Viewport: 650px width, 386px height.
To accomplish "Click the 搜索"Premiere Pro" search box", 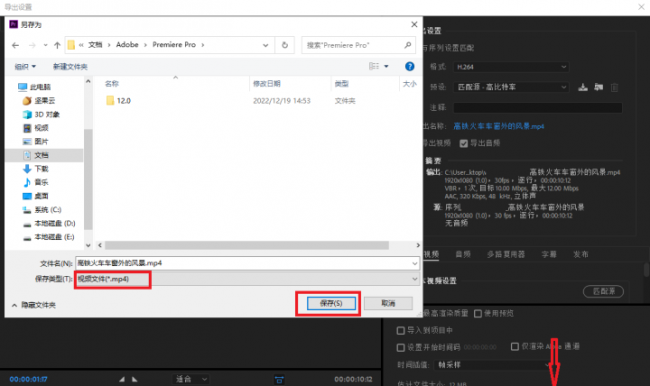I will [359, 45].
